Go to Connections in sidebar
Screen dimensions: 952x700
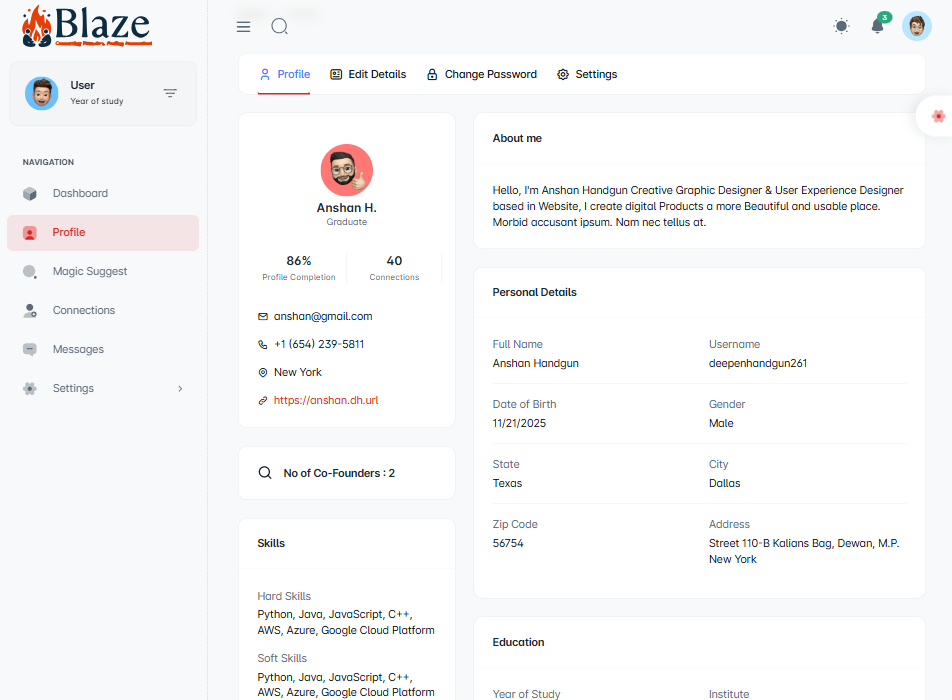pos(84,310)
